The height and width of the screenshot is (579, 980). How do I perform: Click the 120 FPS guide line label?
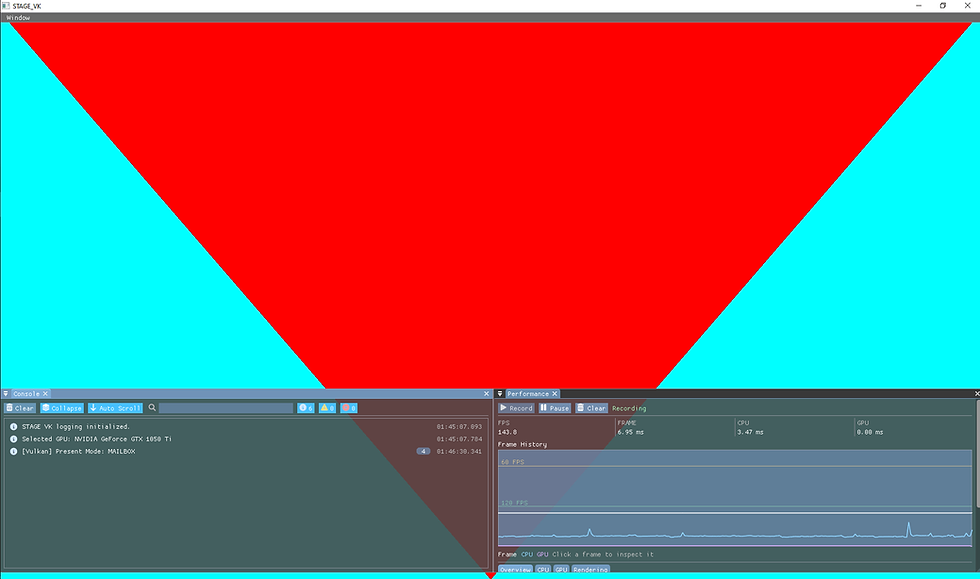tap(514, 503)
